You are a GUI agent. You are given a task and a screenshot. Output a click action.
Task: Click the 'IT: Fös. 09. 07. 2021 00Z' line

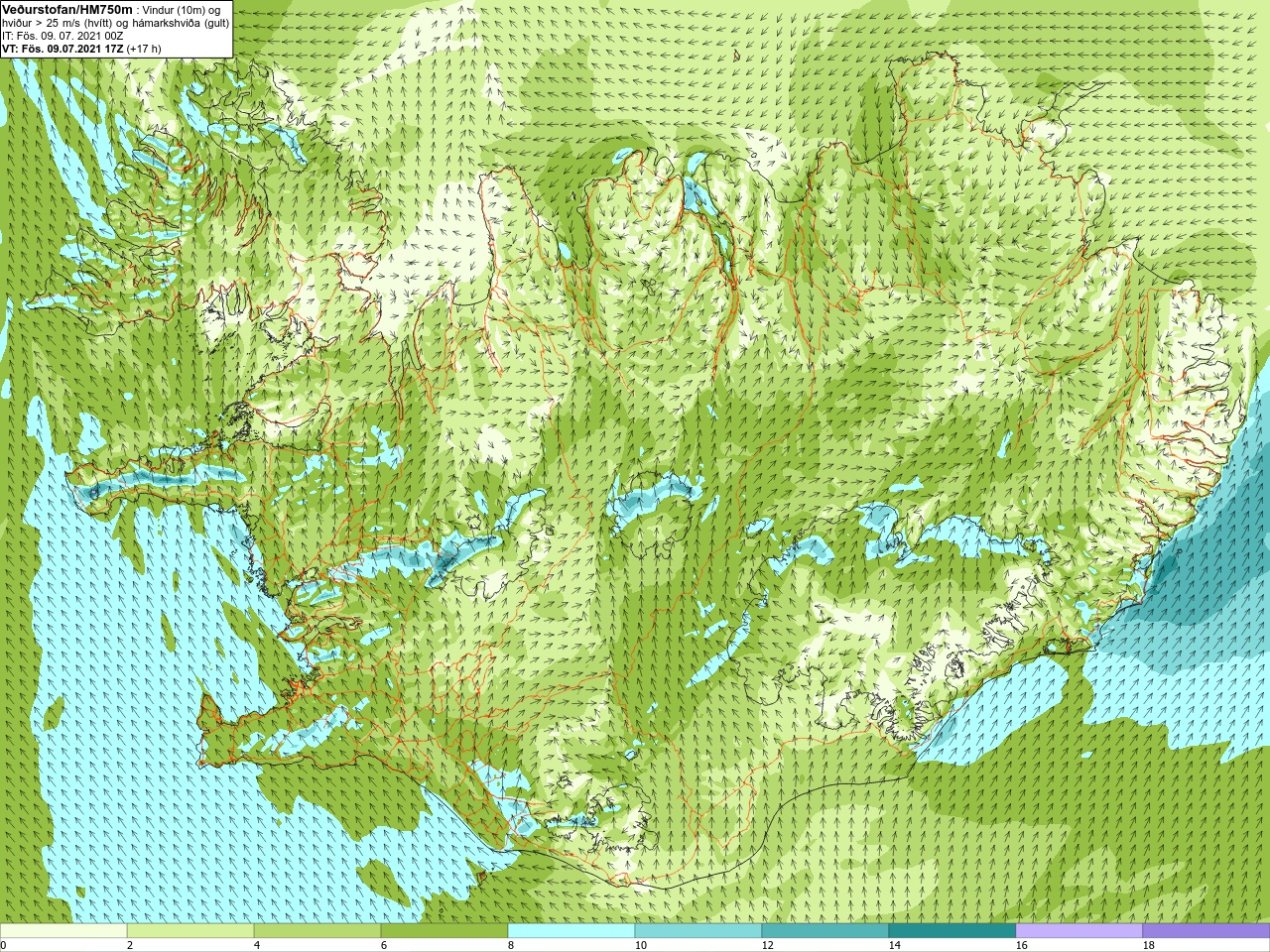pos(63,36)
